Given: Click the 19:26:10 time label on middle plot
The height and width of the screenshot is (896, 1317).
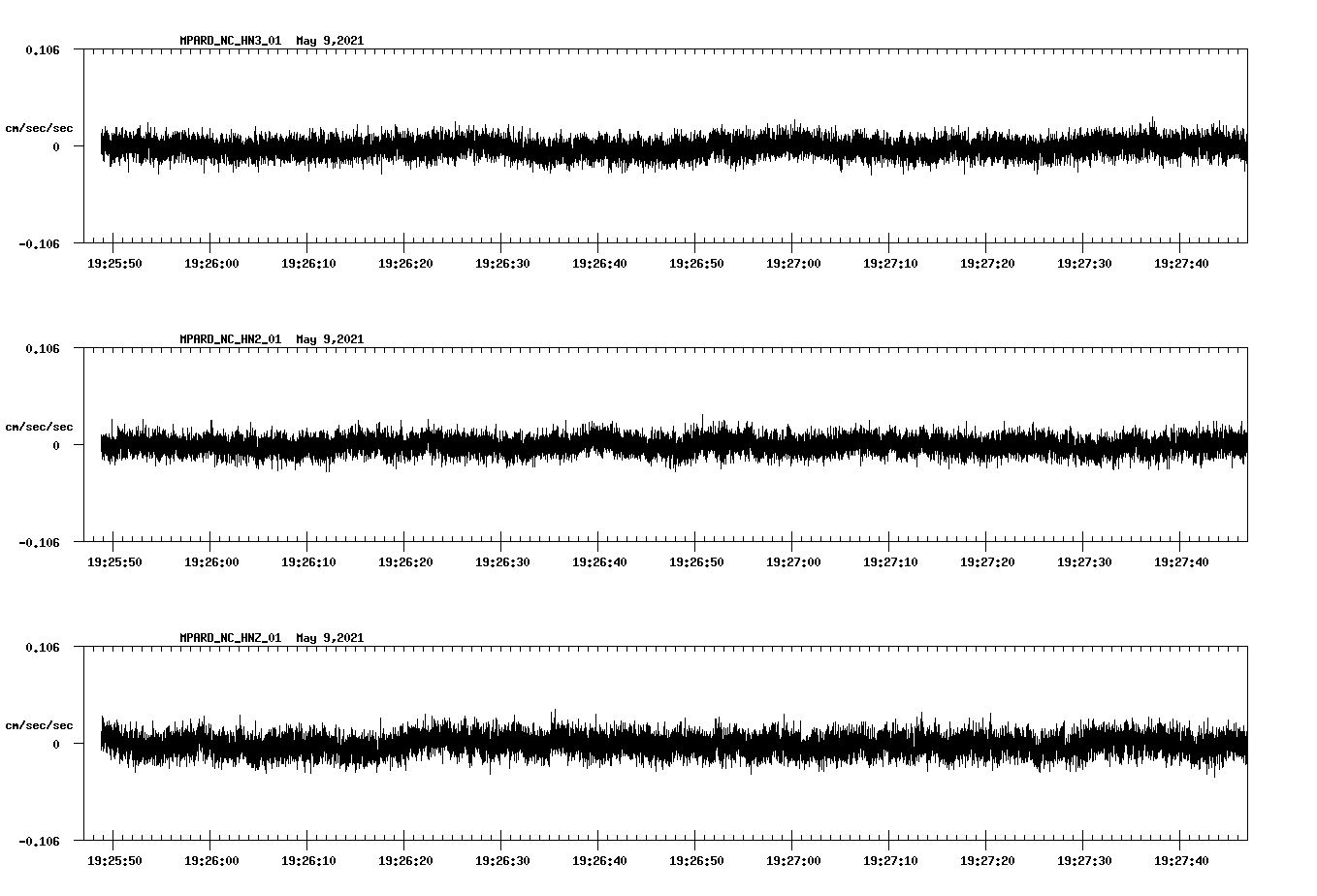Looking at the screenshot, I should [306, 560].
